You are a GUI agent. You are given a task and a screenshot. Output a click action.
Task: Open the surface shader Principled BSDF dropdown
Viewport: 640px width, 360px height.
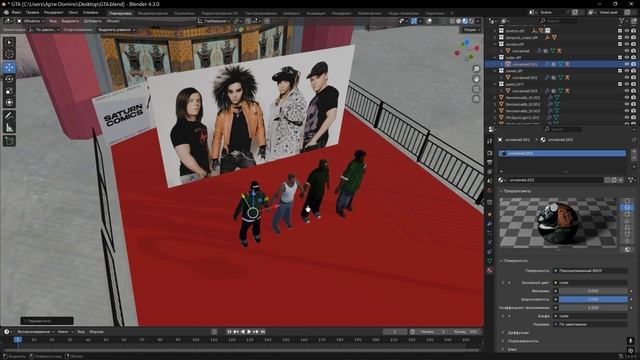coord(590,271)
